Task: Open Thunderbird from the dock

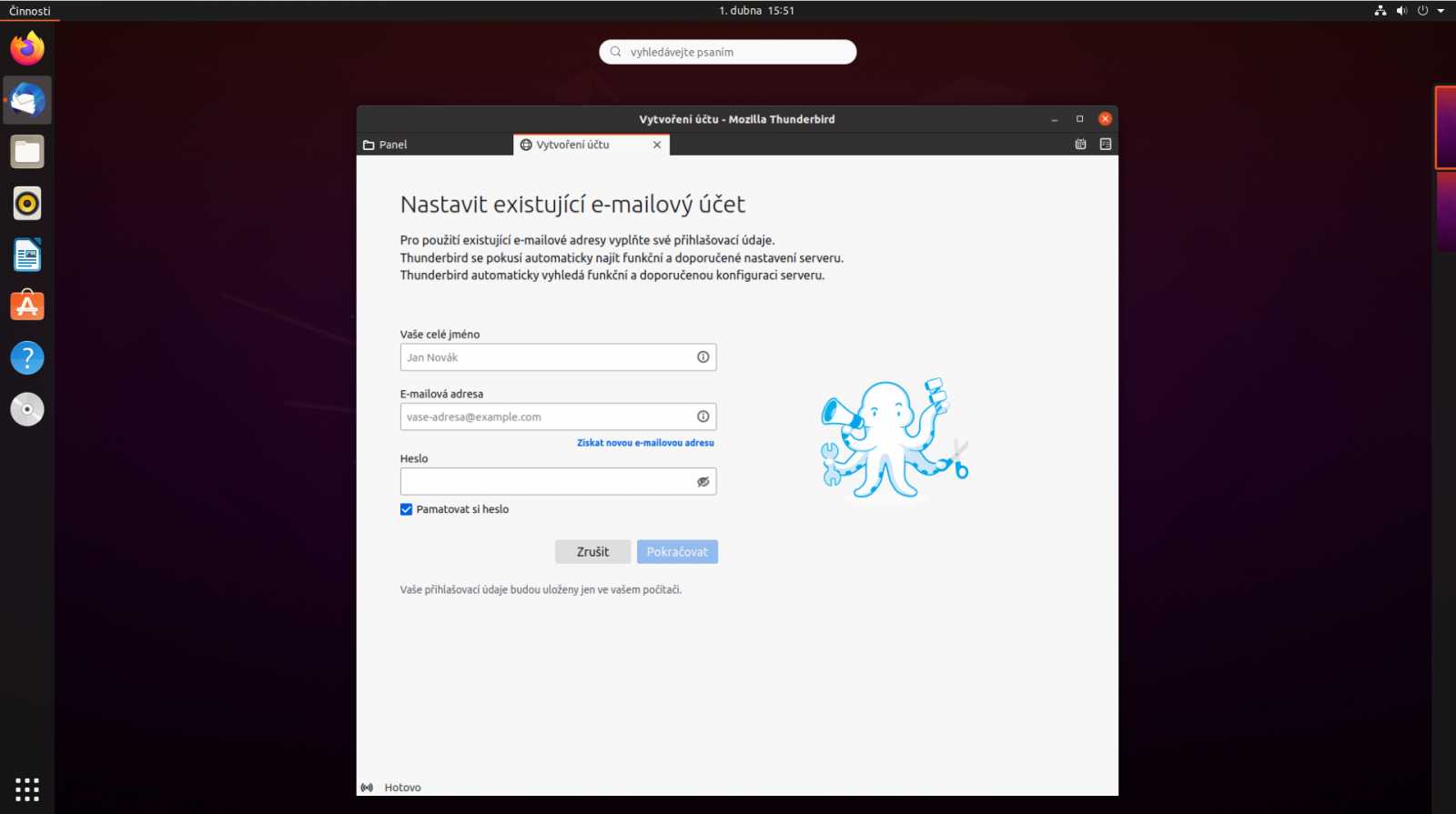Action: (x=27, y=100)
